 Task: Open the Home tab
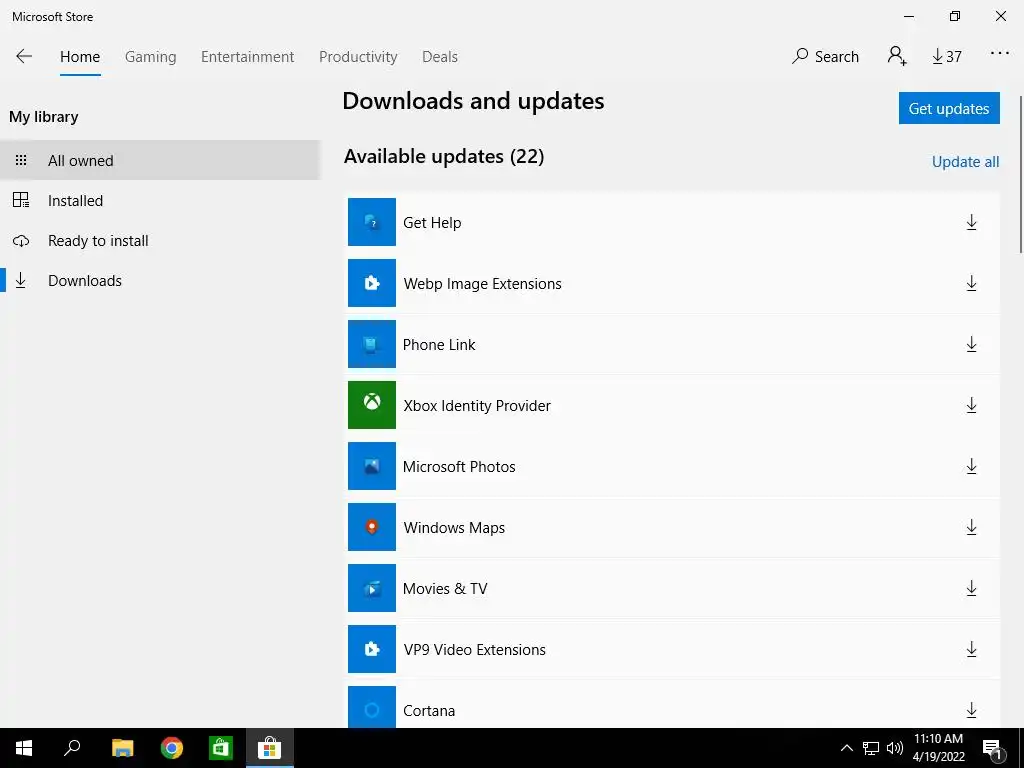(80, 57)
